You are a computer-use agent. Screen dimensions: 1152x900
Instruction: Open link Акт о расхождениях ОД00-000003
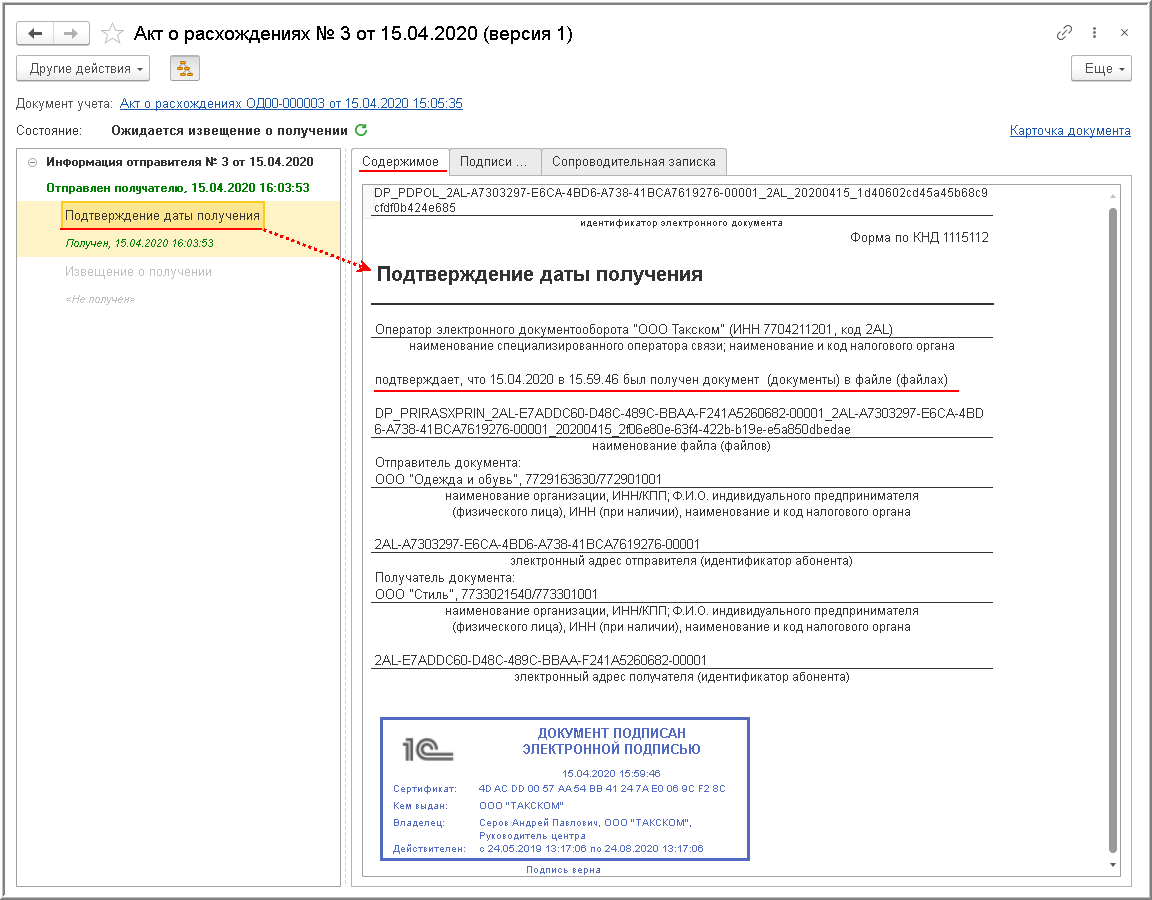291,104
